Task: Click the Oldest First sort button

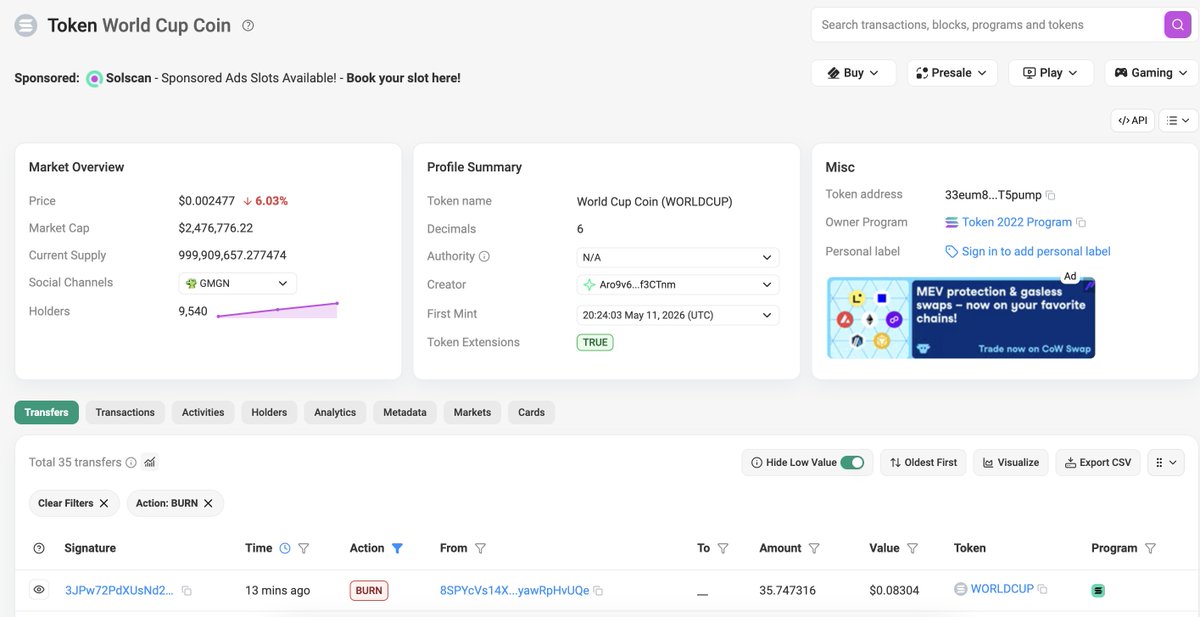Action: 924,462
